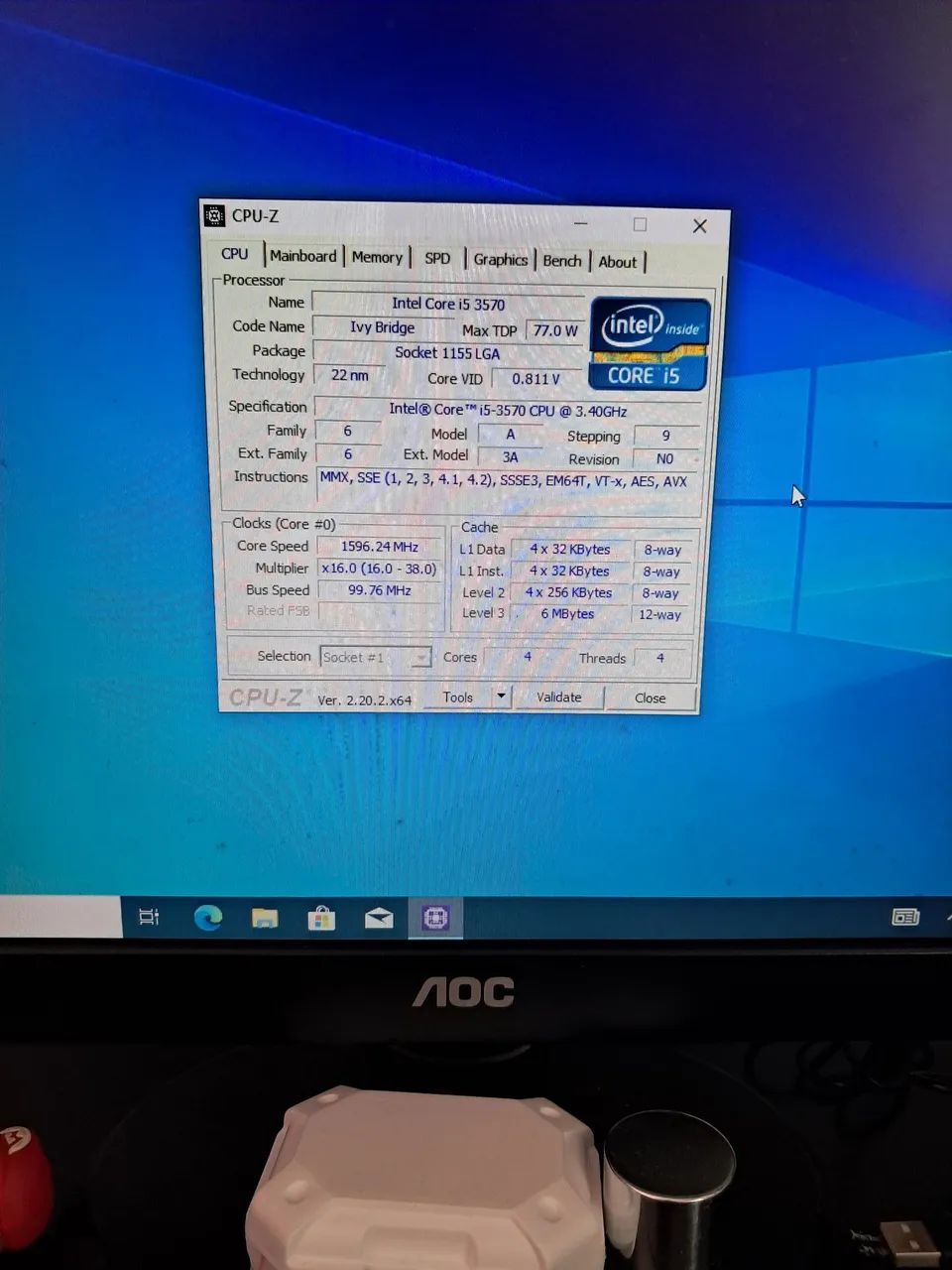Click the Threads value 4
Screen dimensions: 952x1270
point(660,658)
